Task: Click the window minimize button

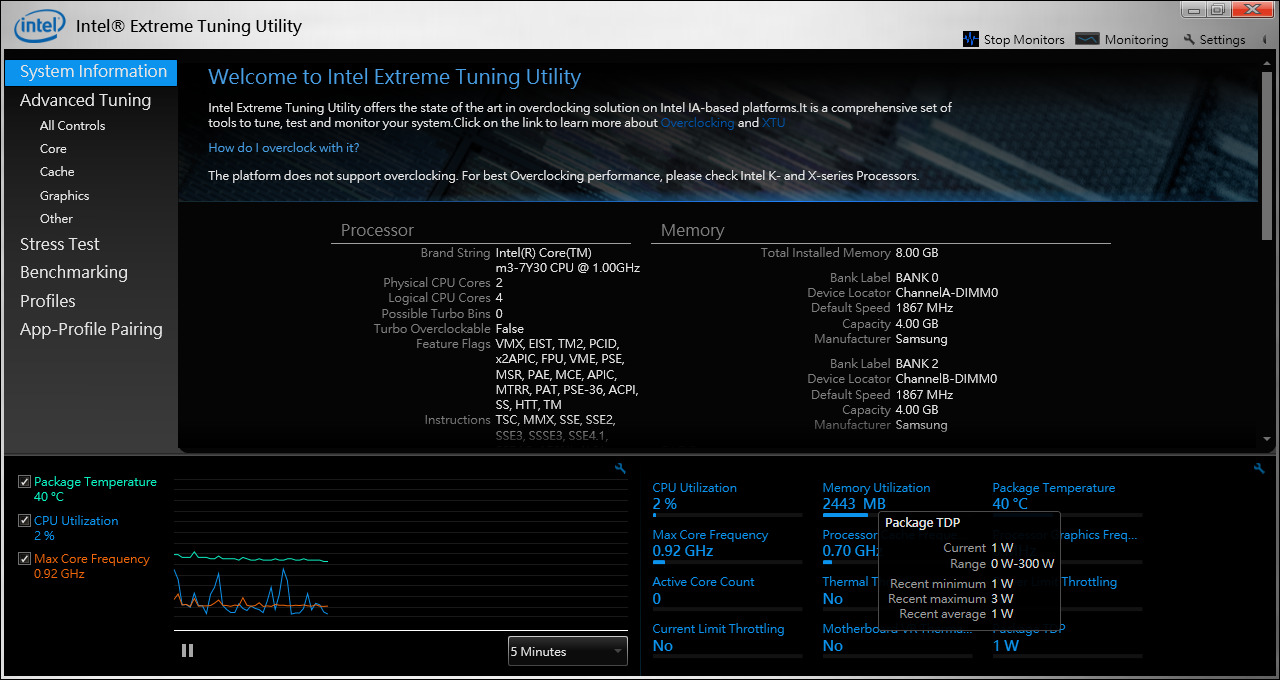Action: (x=1194, y=9)
